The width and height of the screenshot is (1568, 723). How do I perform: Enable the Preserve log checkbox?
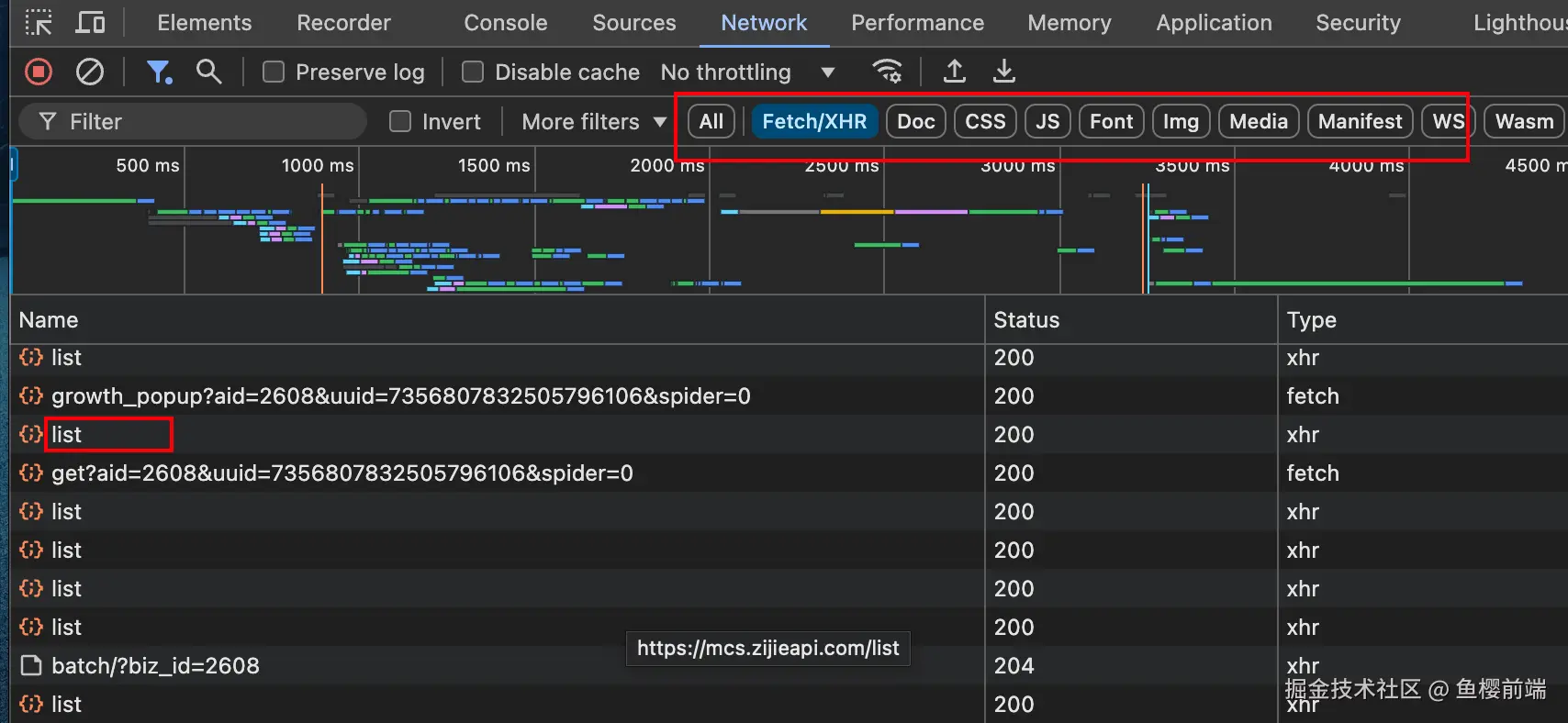[x=274, y=72]
